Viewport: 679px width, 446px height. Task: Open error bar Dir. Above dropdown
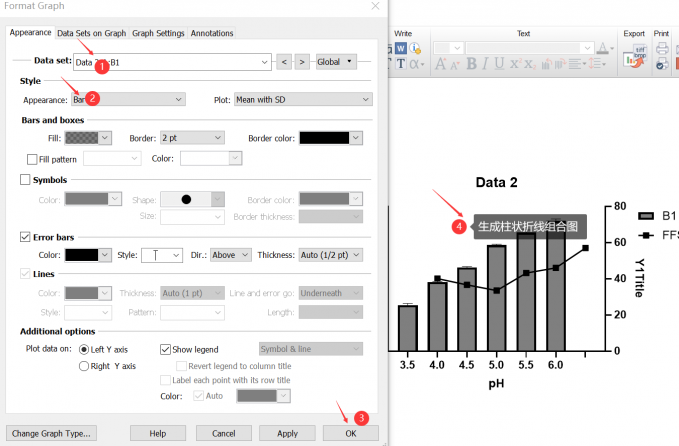click(x=231, y=255)
